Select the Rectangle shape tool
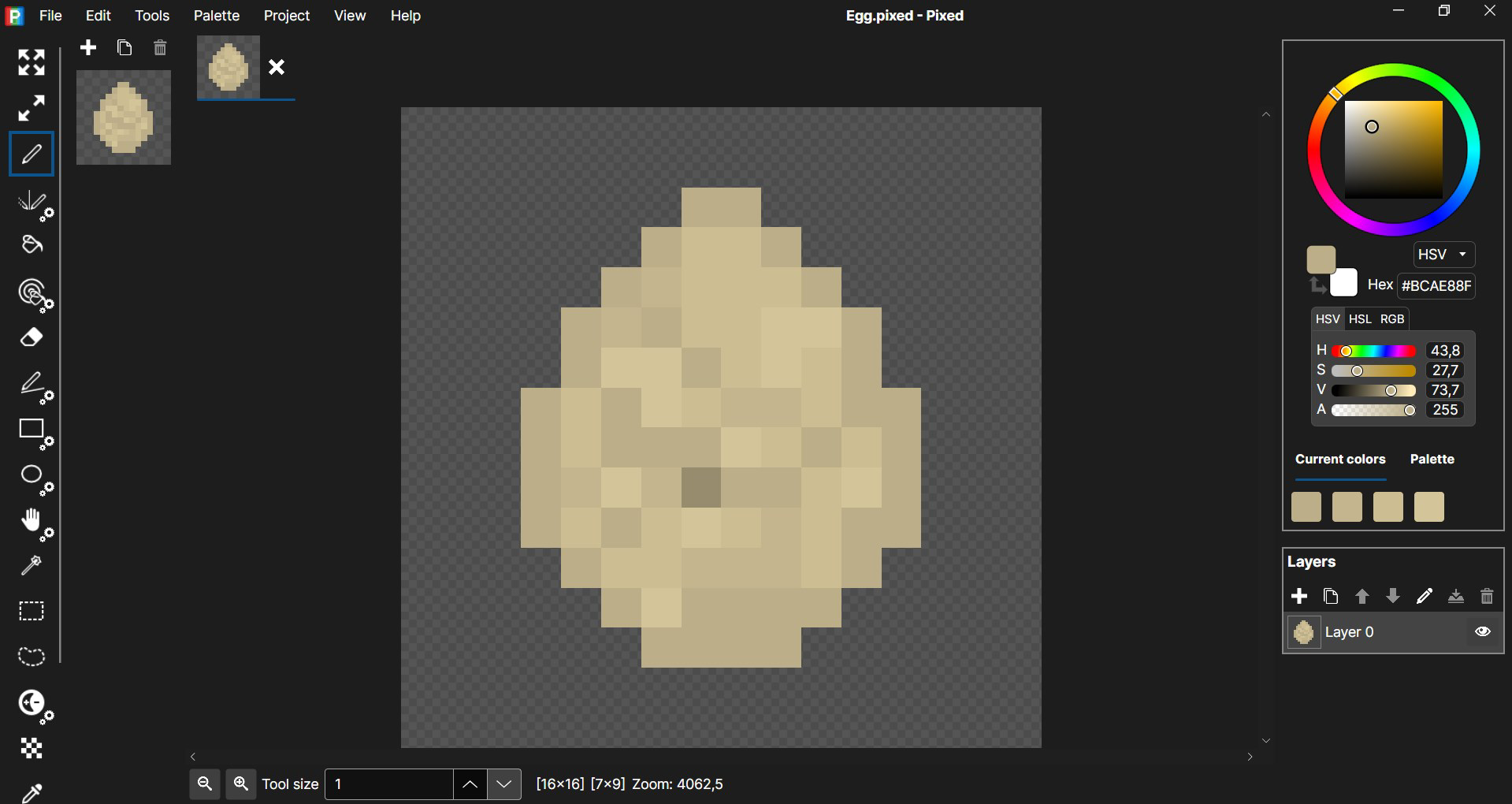 pyautogui.click(x=35, y=434)
